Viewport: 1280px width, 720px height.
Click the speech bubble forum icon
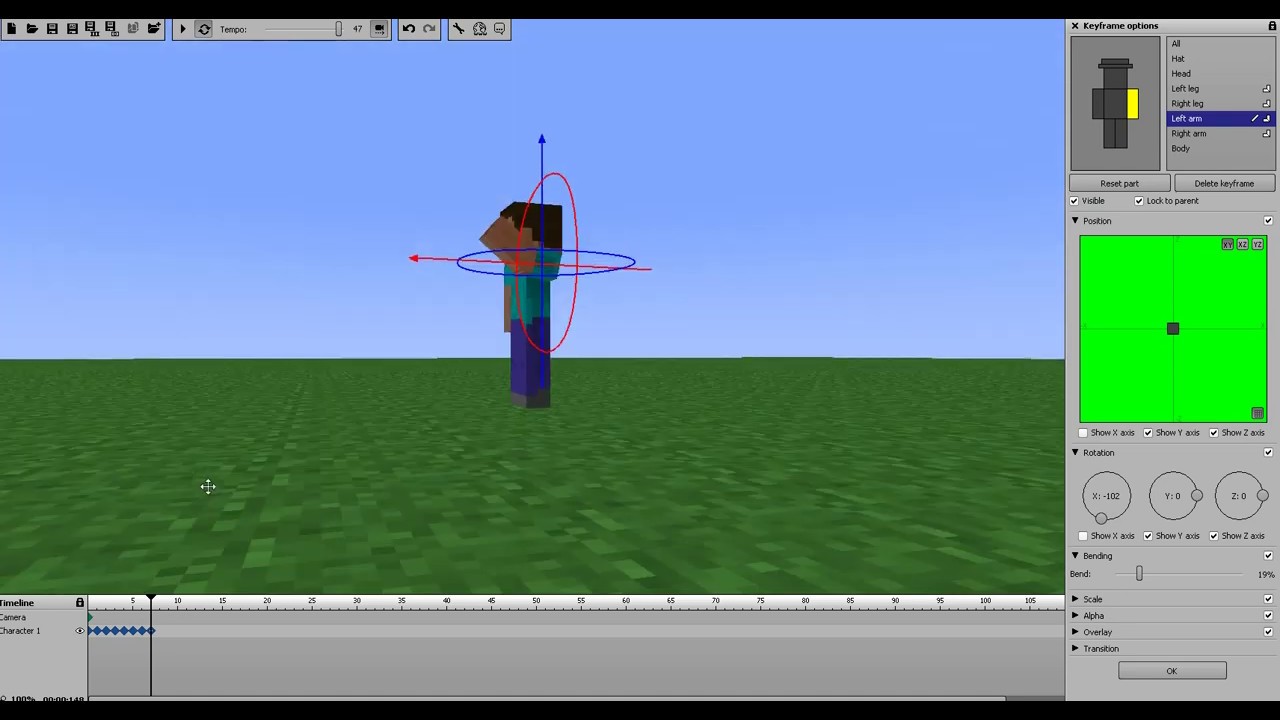coord(500,29)
